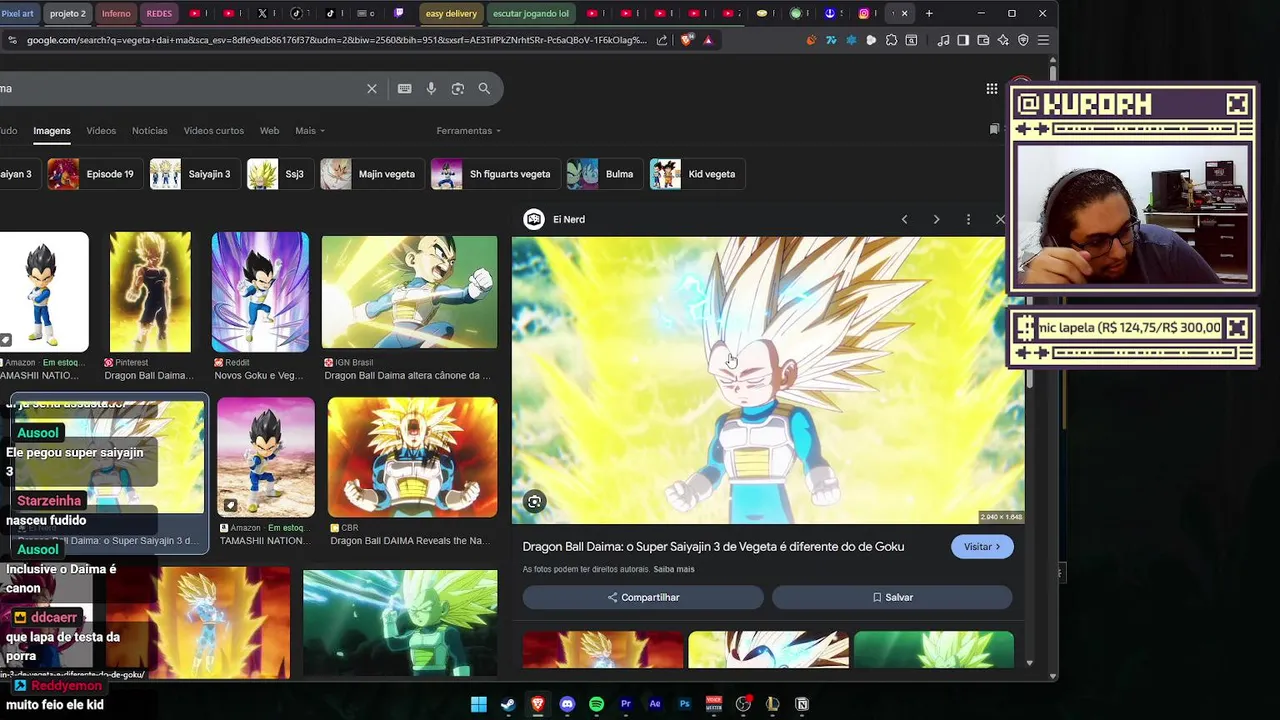Viewport: 1280px width, 720px height.
Task: Launch After Effects from the taskbar
Action: [655, 704]
